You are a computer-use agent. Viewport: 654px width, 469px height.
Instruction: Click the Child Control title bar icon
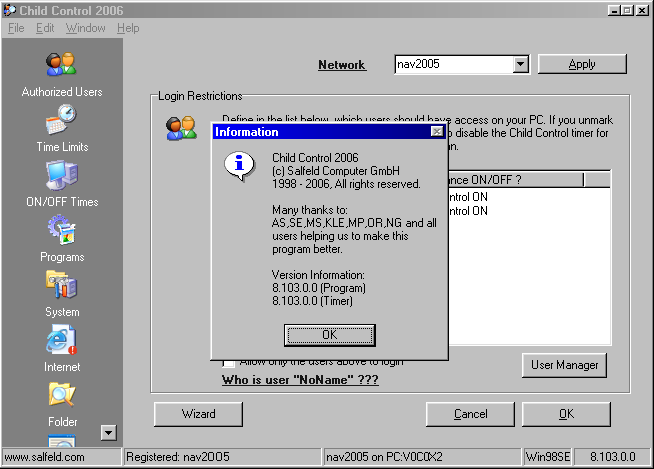pyautogui.click(x=11, y=9)
